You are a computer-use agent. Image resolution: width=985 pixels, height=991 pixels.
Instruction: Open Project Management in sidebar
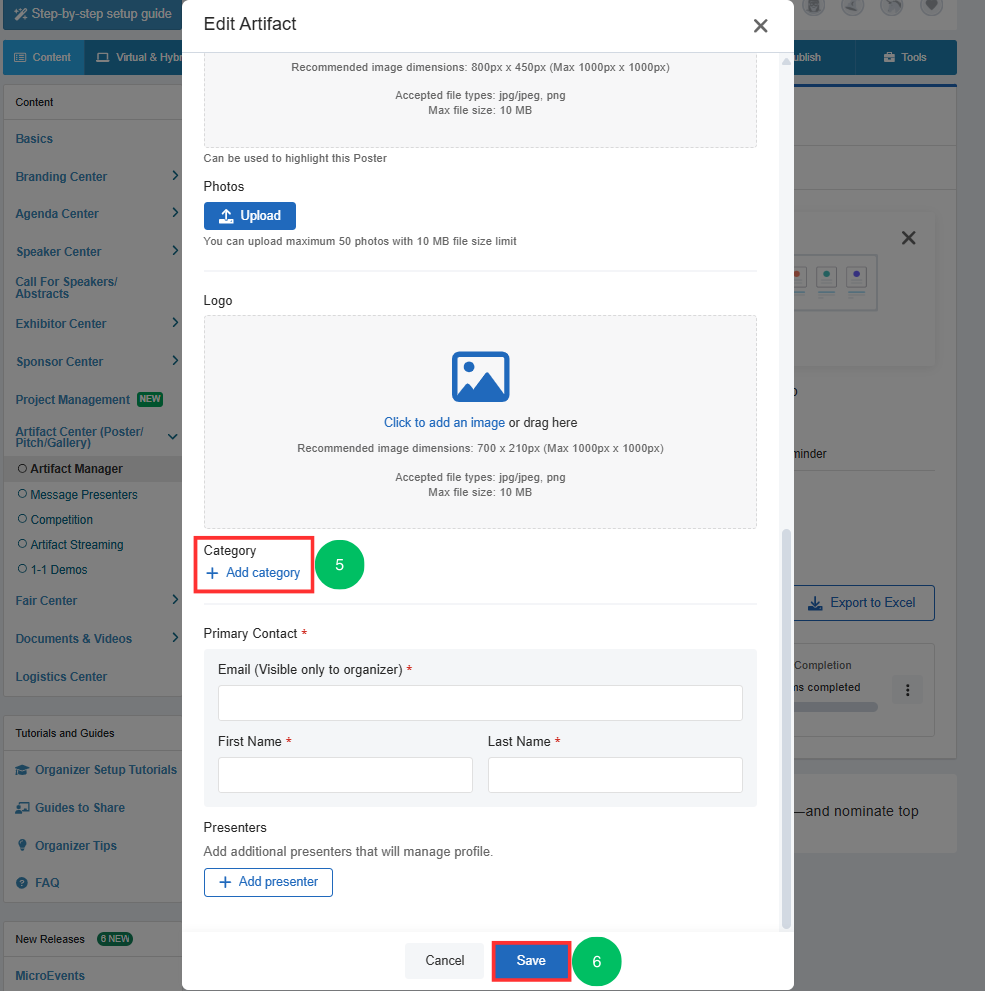pos(73,399)
